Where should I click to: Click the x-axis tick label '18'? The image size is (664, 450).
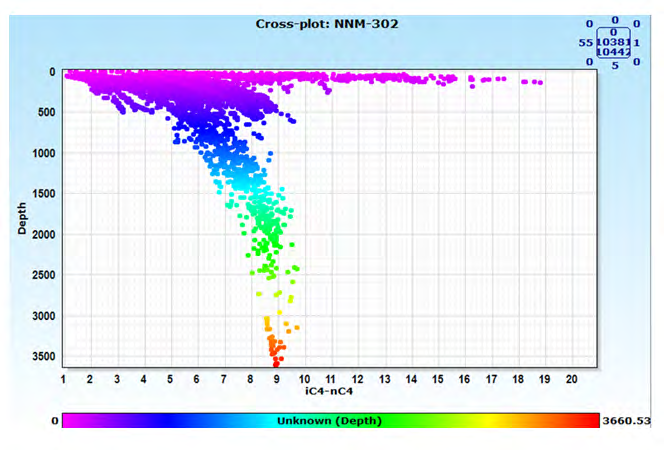pyautogui.click(x=518, y=379)
